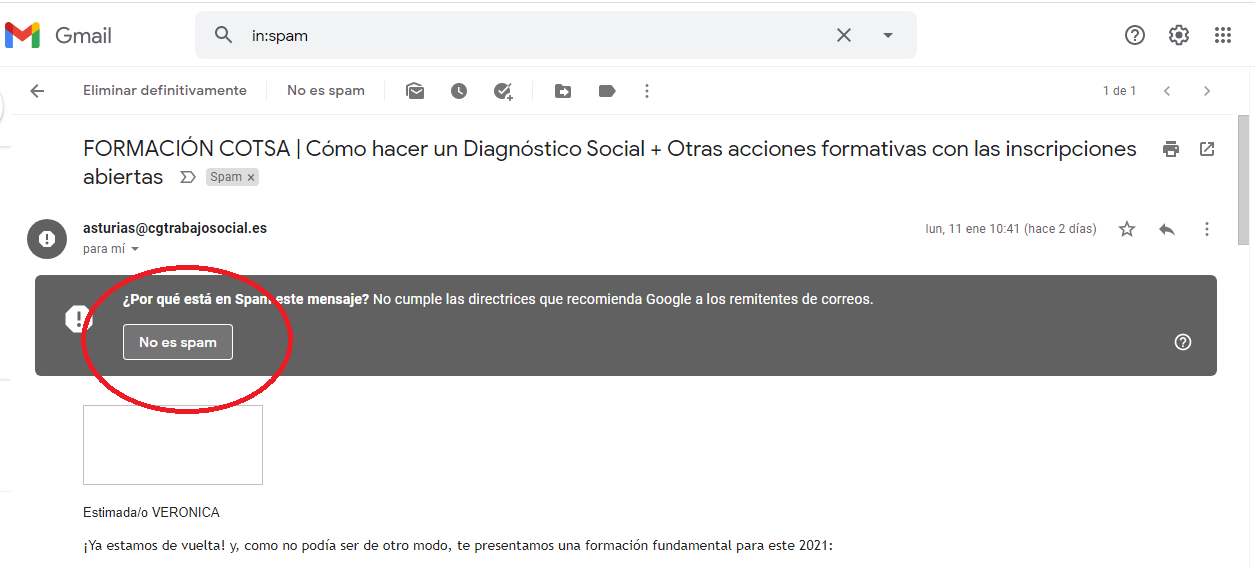The width and height of the screenshot is (1255, 568).
Task: Click the snooze clock icon
Action: [459, 91]
